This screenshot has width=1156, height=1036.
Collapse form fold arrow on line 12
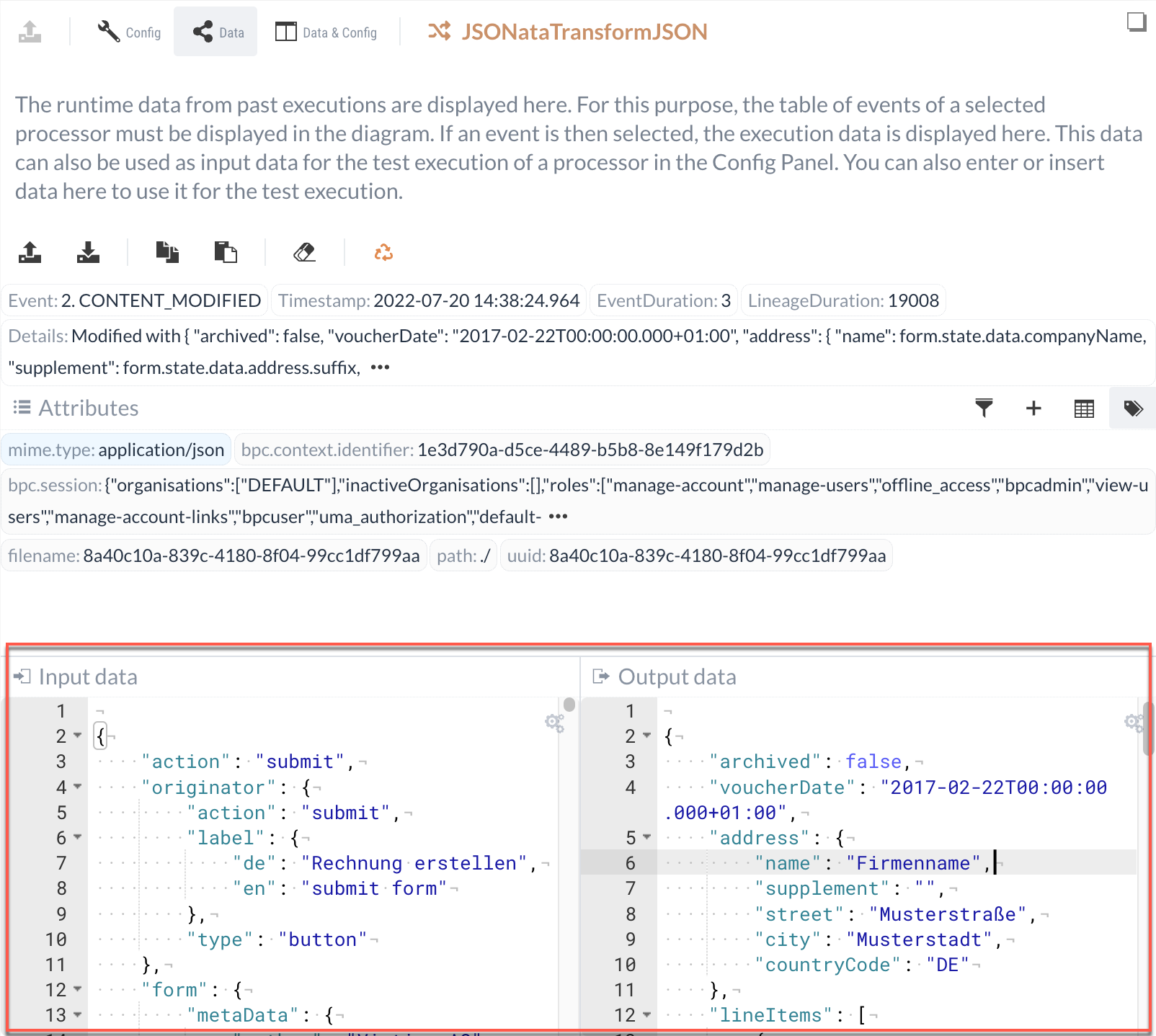tap(78, 989)
